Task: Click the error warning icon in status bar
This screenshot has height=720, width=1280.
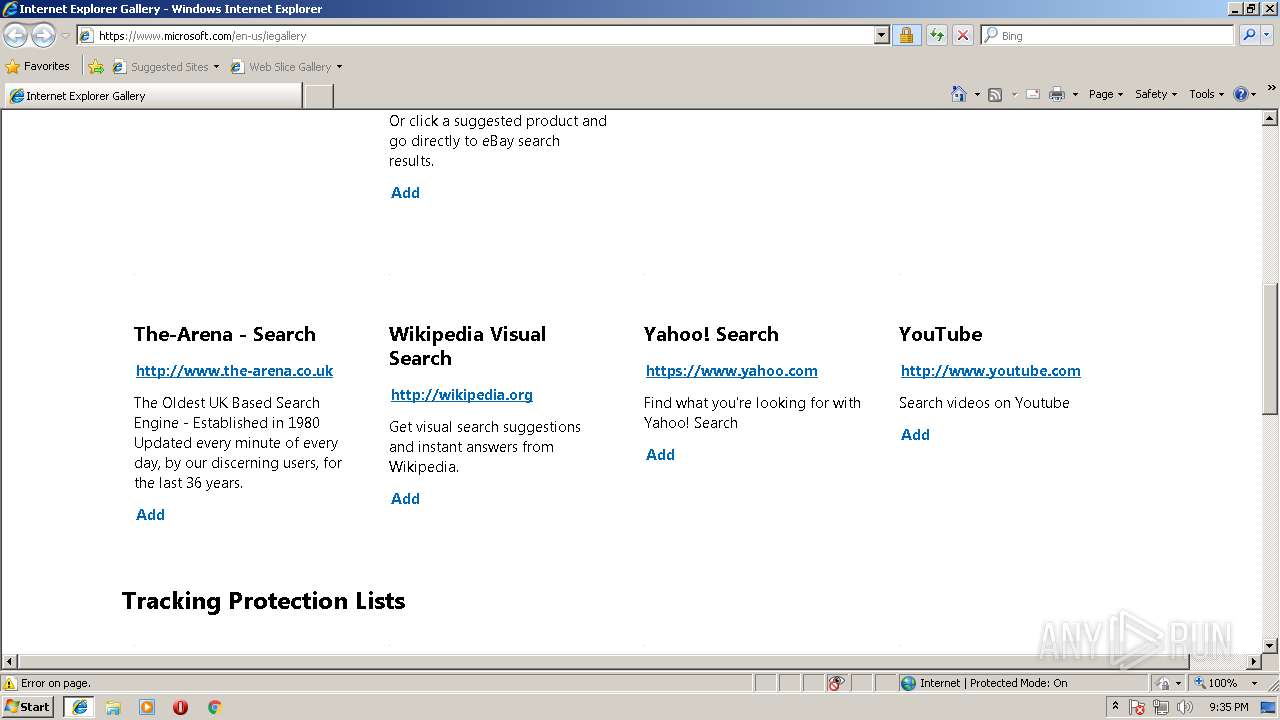Action: pyautogui.click(x=10, y=683)
